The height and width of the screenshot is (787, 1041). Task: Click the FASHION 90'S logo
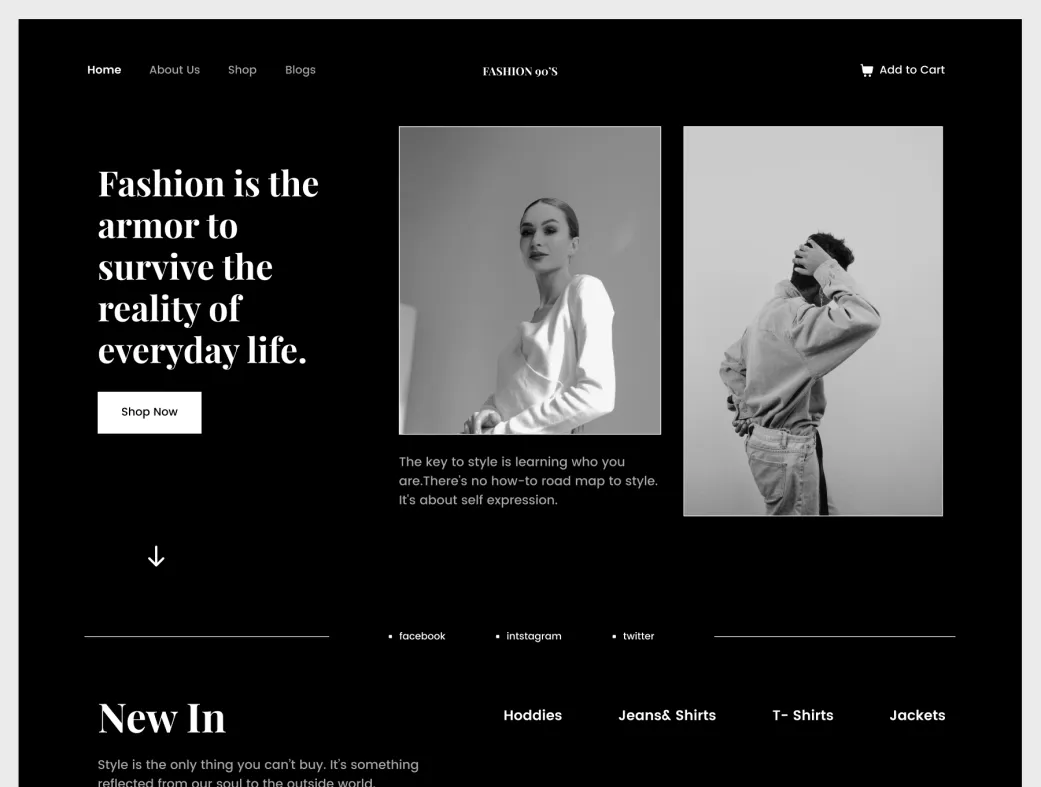(x=520, y=71)
